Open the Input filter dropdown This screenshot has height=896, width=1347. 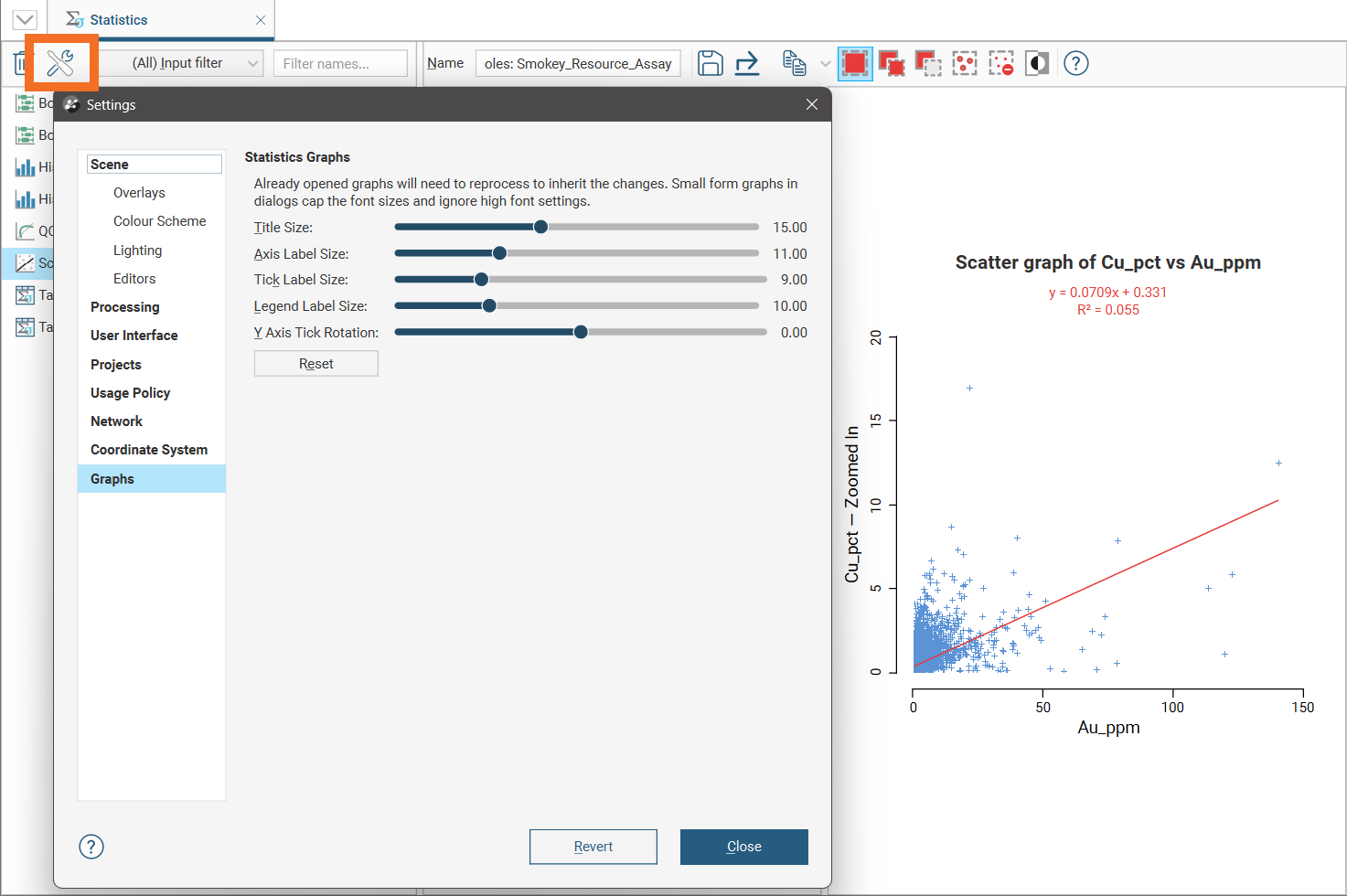coord(180,63)
